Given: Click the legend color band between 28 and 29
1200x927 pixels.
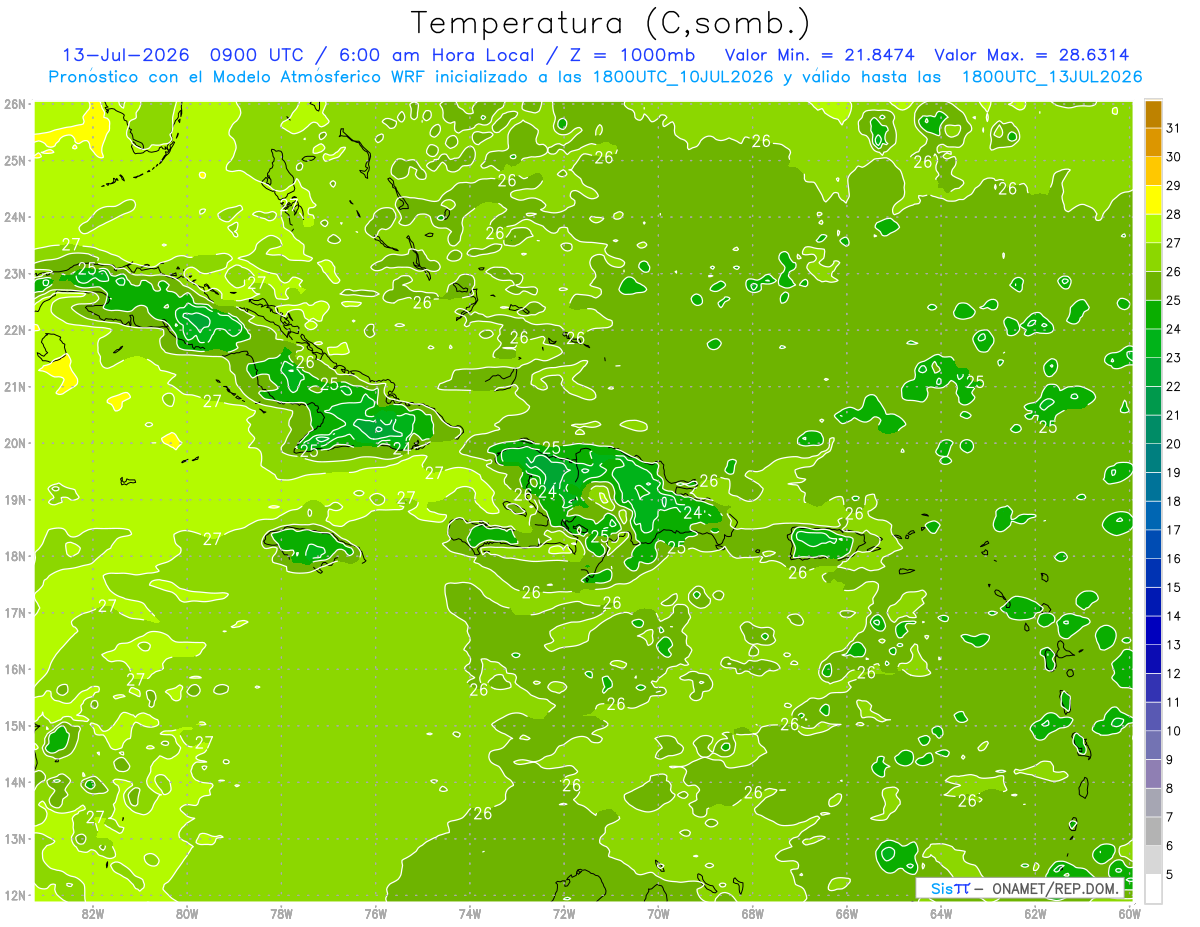Looking at the screenshot, I should (1153, 200).
